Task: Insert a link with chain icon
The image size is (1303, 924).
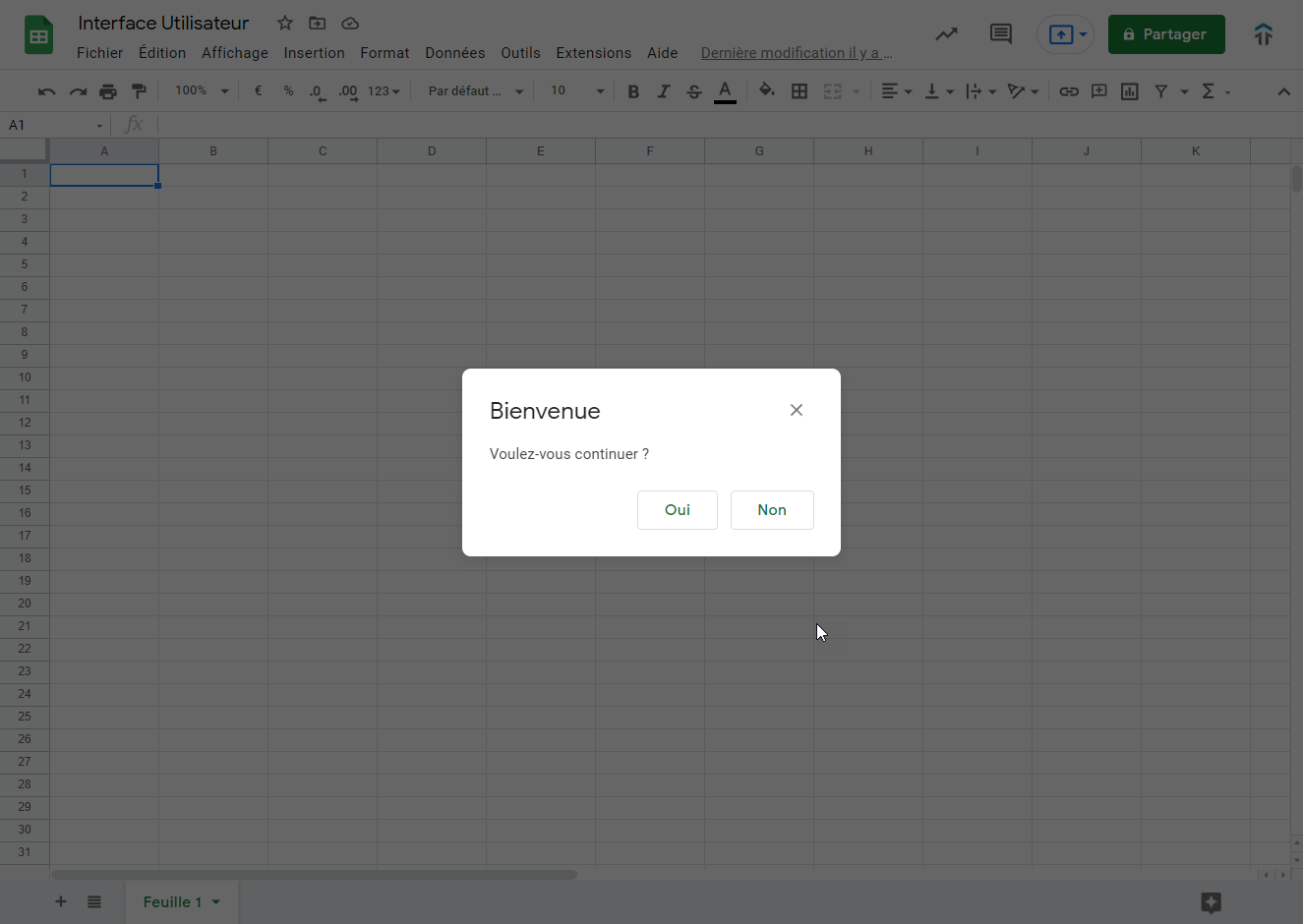Action: 1069,91
